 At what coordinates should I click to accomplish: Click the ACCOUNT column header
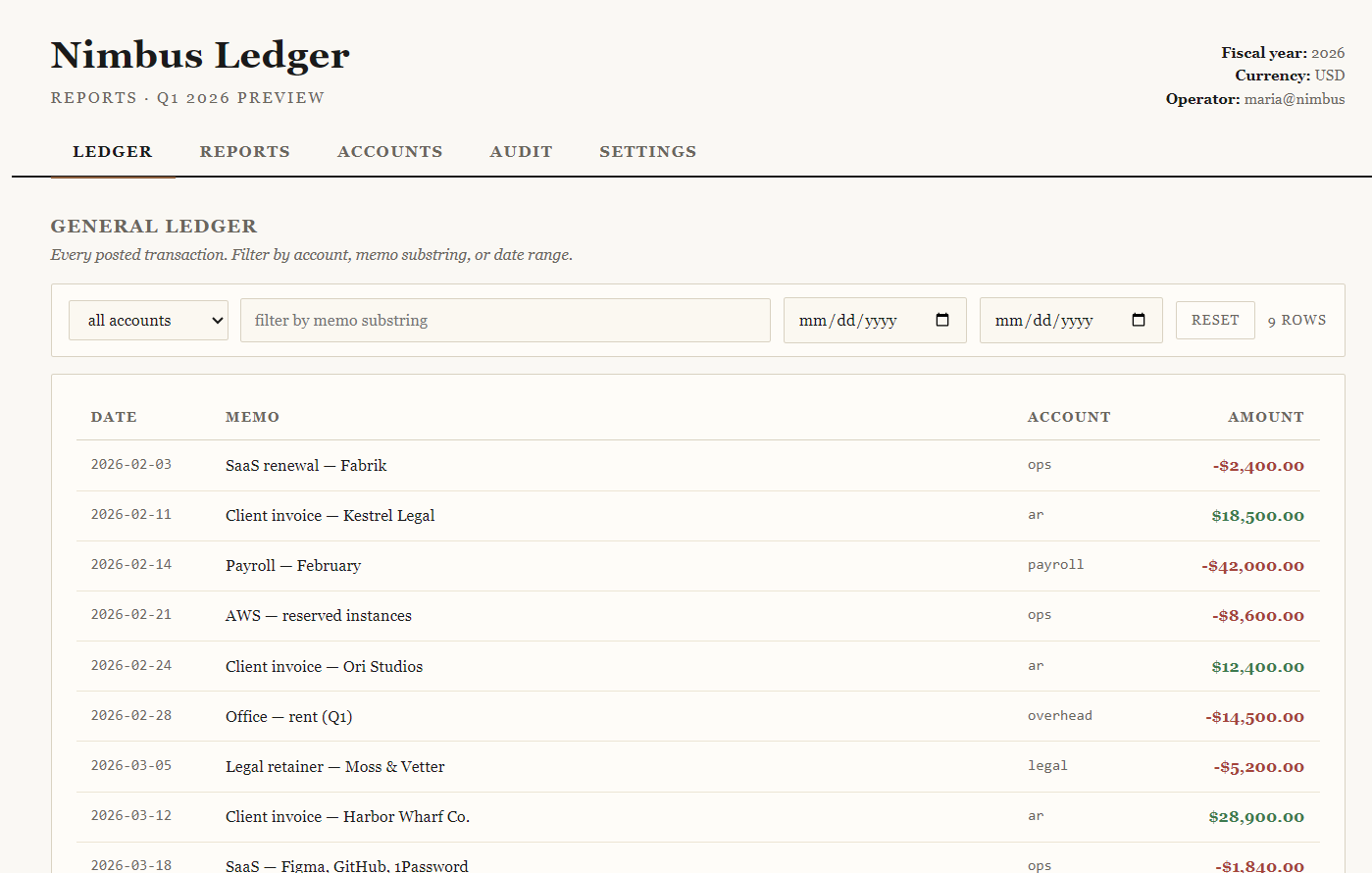pyautogui.click(x=1069, y=417)
